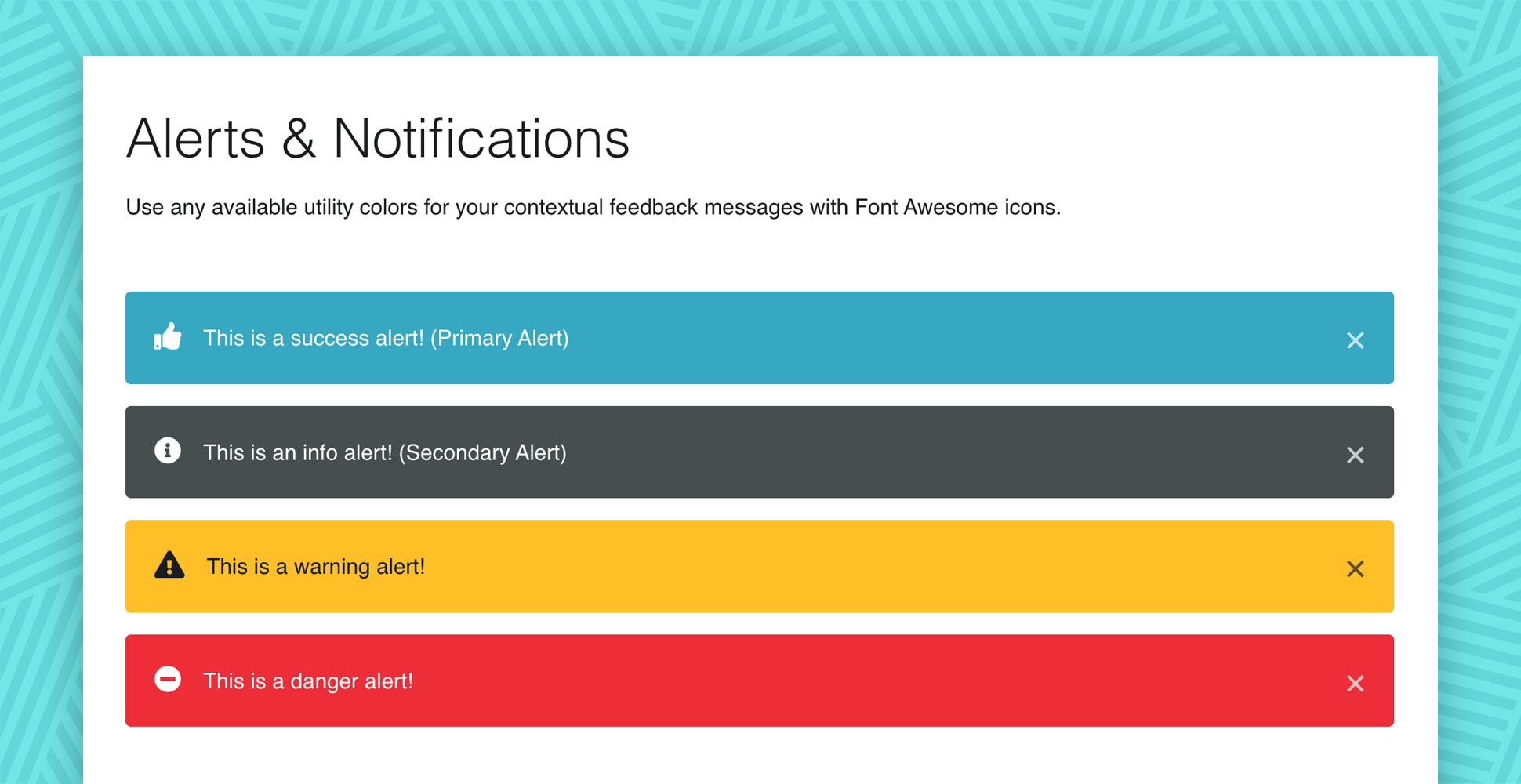Image resolution: width=1521 pixels, height=784 pixels.
Task: Dismiss the blue success alert
Action: coord(1355,340)
